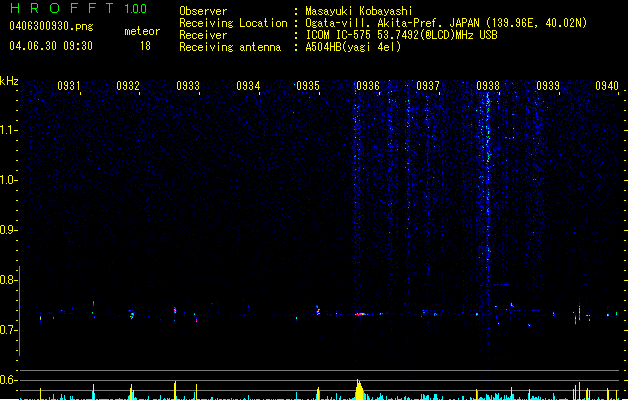Click the kHz axis unit label
This screenshot has width=629, height=400.
pyautogui.click(x=9, y=81)
